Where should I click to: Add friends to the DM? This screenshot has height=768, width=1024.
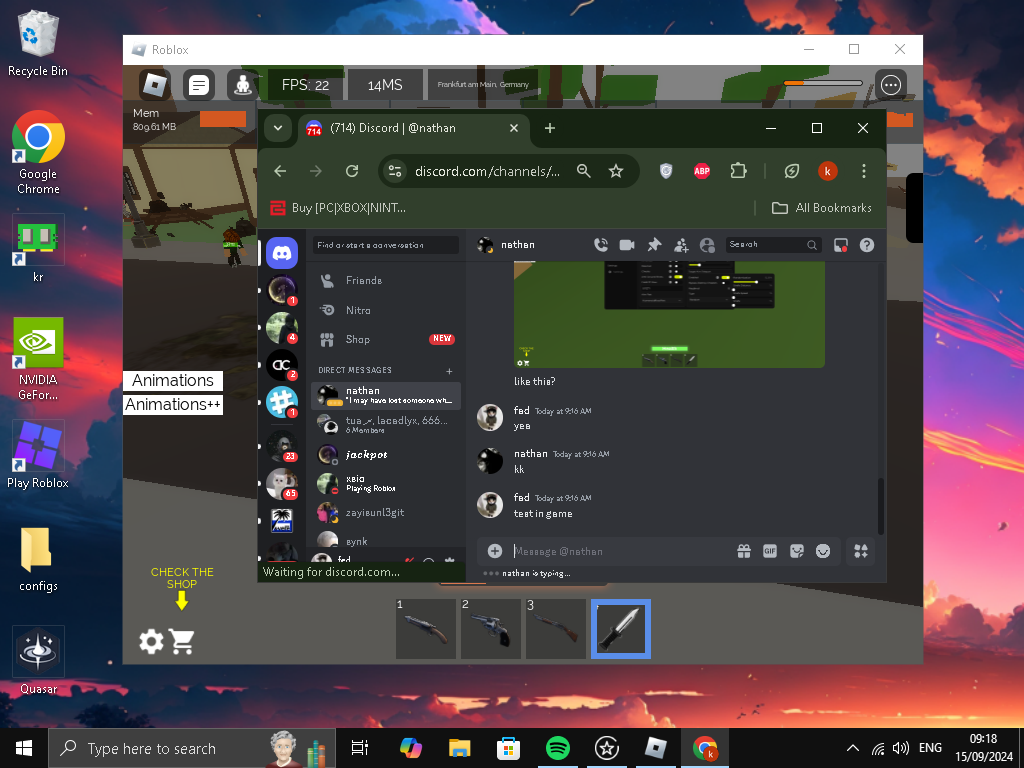click(x=681, y=245)
